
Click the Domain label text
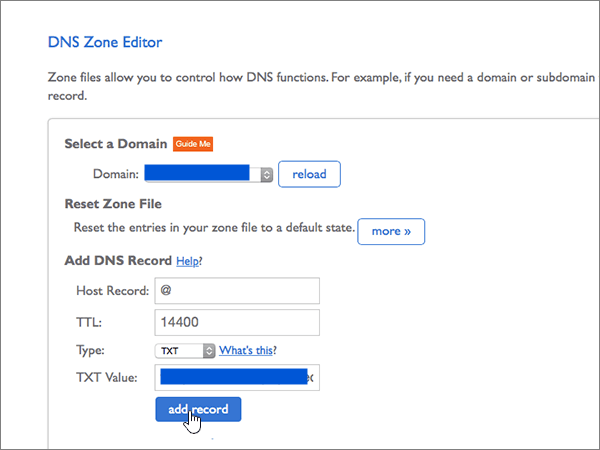115,174
